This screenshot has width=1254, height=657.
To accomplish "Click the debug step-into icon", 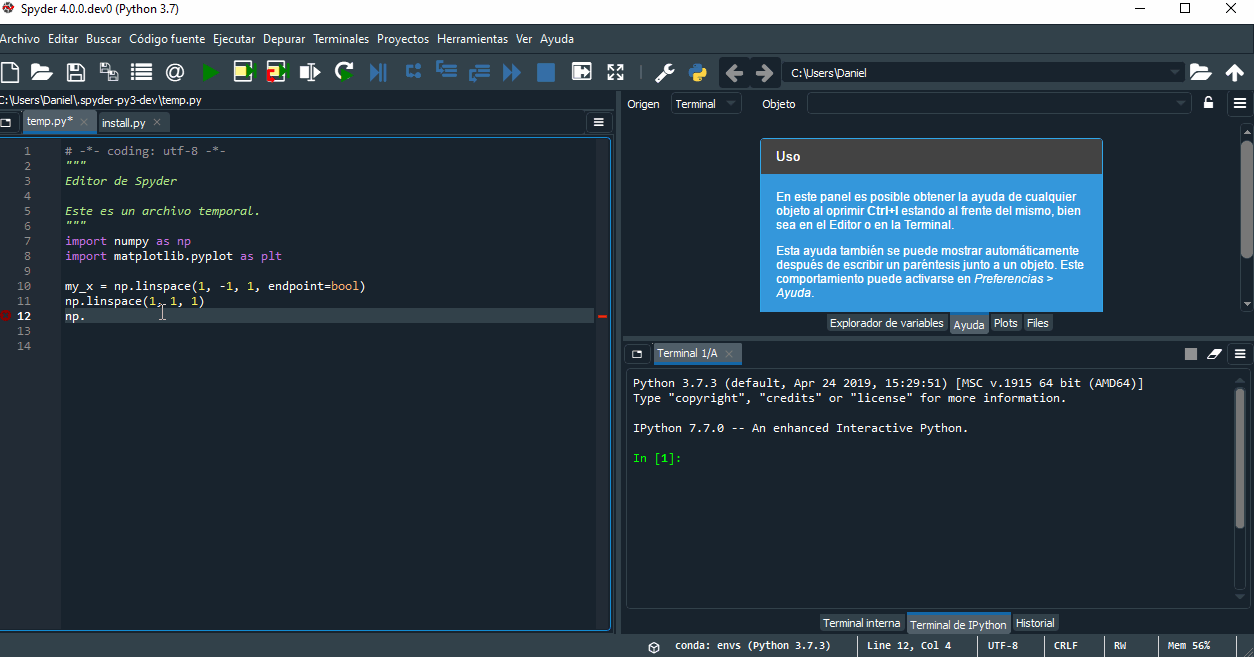I will 446,72.
